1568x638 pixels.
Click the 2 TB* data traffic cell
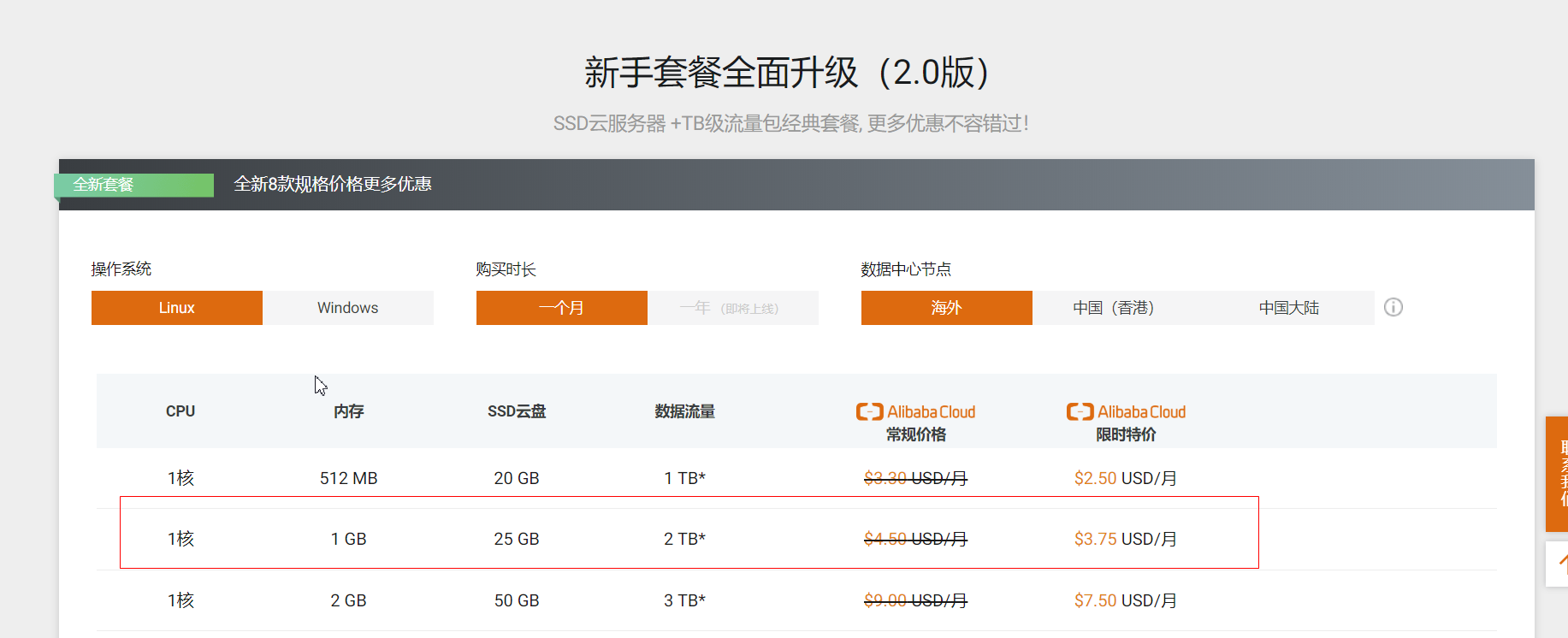685,539
